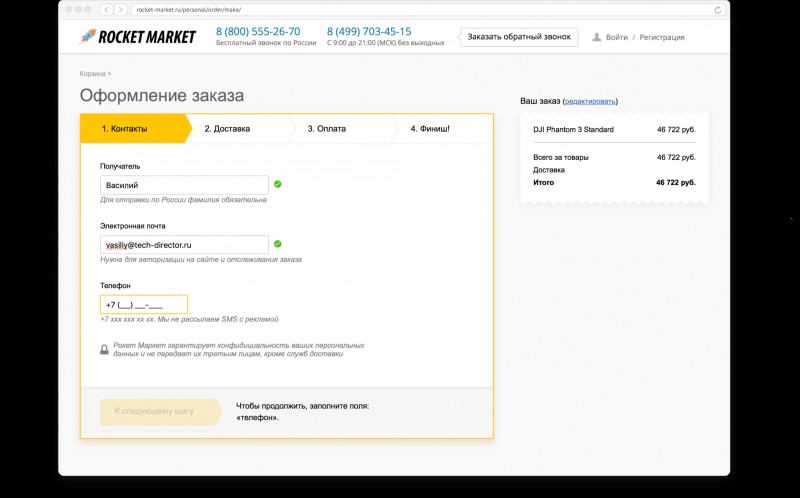
Task: Open the 4. Финиш! step tab
Action: pos(443,129)
